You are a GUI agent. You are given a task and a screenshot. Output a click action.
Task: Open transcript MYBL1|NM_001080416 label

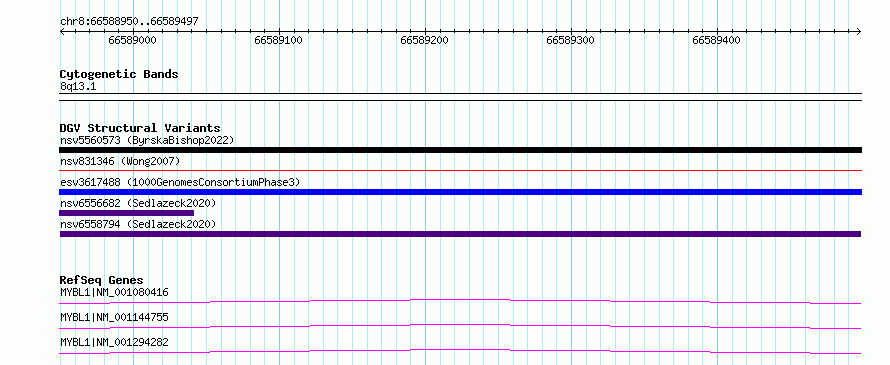pyautogui.click(x=114, y=293)
